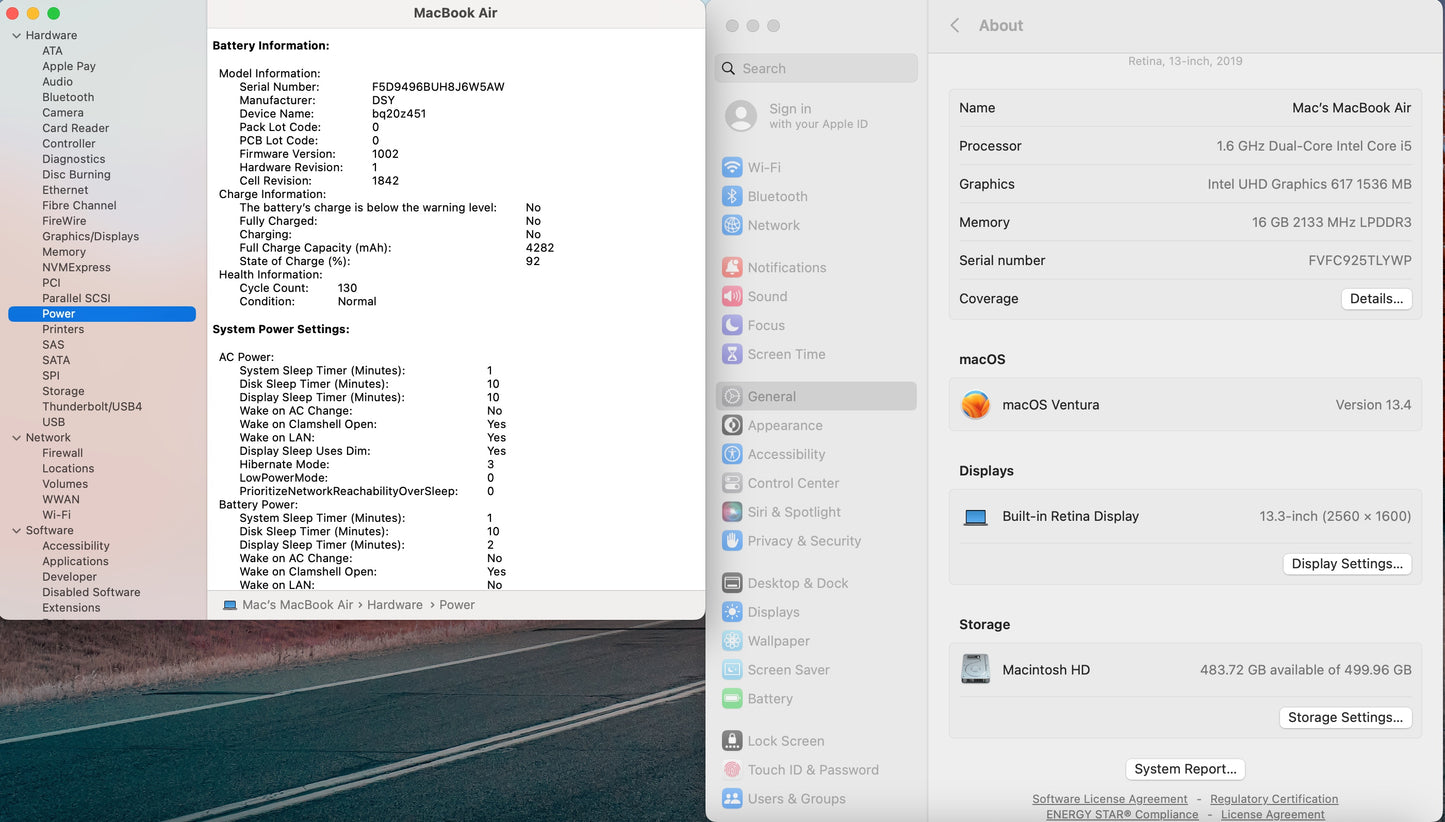Select the Focus moon icon
This screenshot has height=822, width=1445.
[732, 326]
